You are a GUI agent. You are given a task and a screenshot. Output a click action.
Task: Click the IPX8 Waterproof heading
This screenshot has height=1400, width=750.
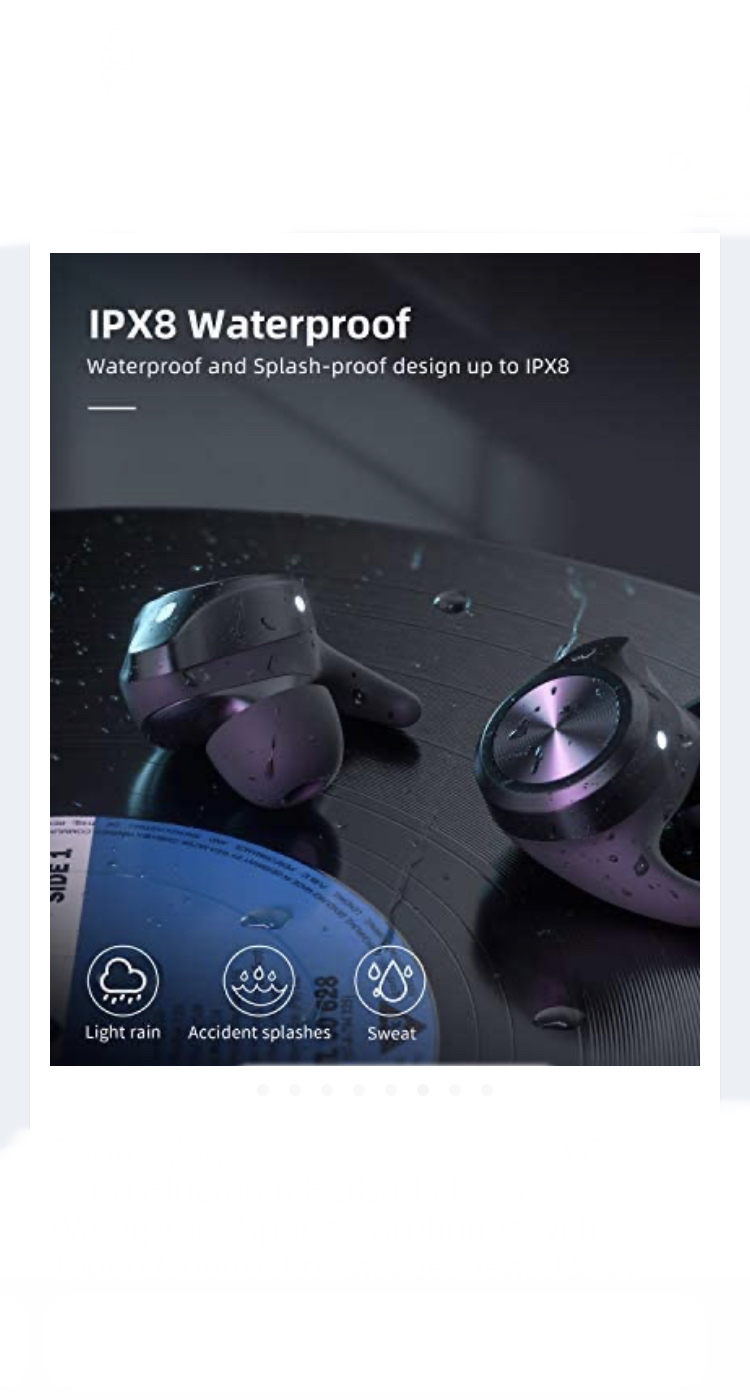pos(250,324)
